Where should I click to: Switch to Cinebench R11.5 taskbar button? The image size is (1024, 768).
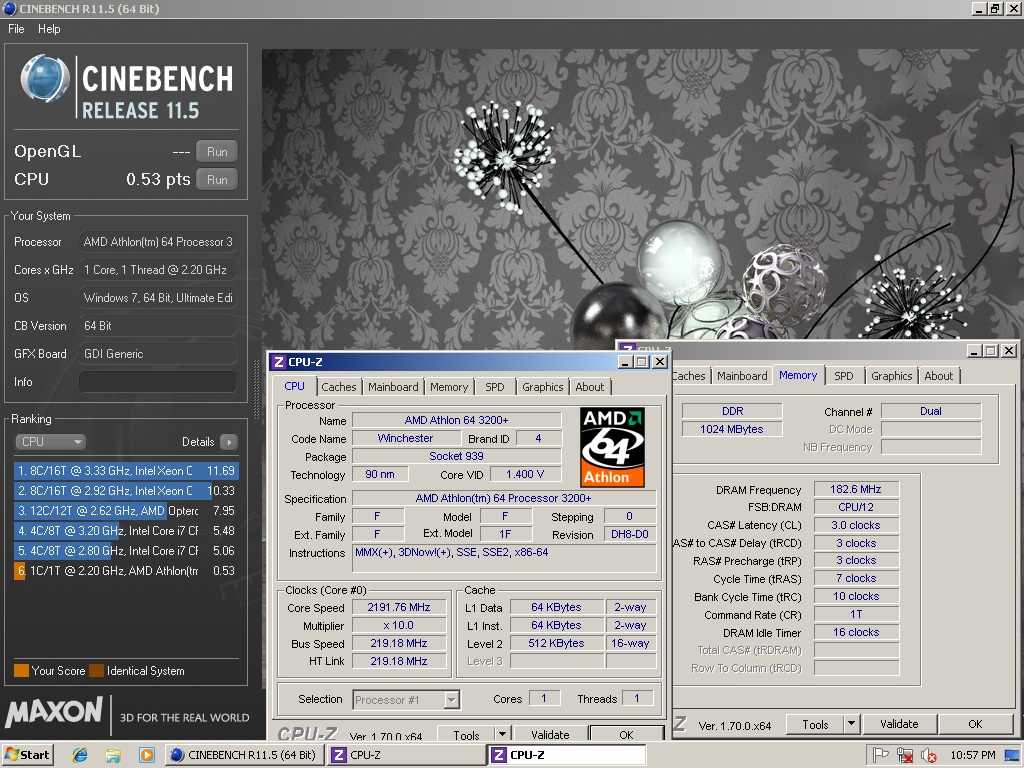tap(243, 755)
